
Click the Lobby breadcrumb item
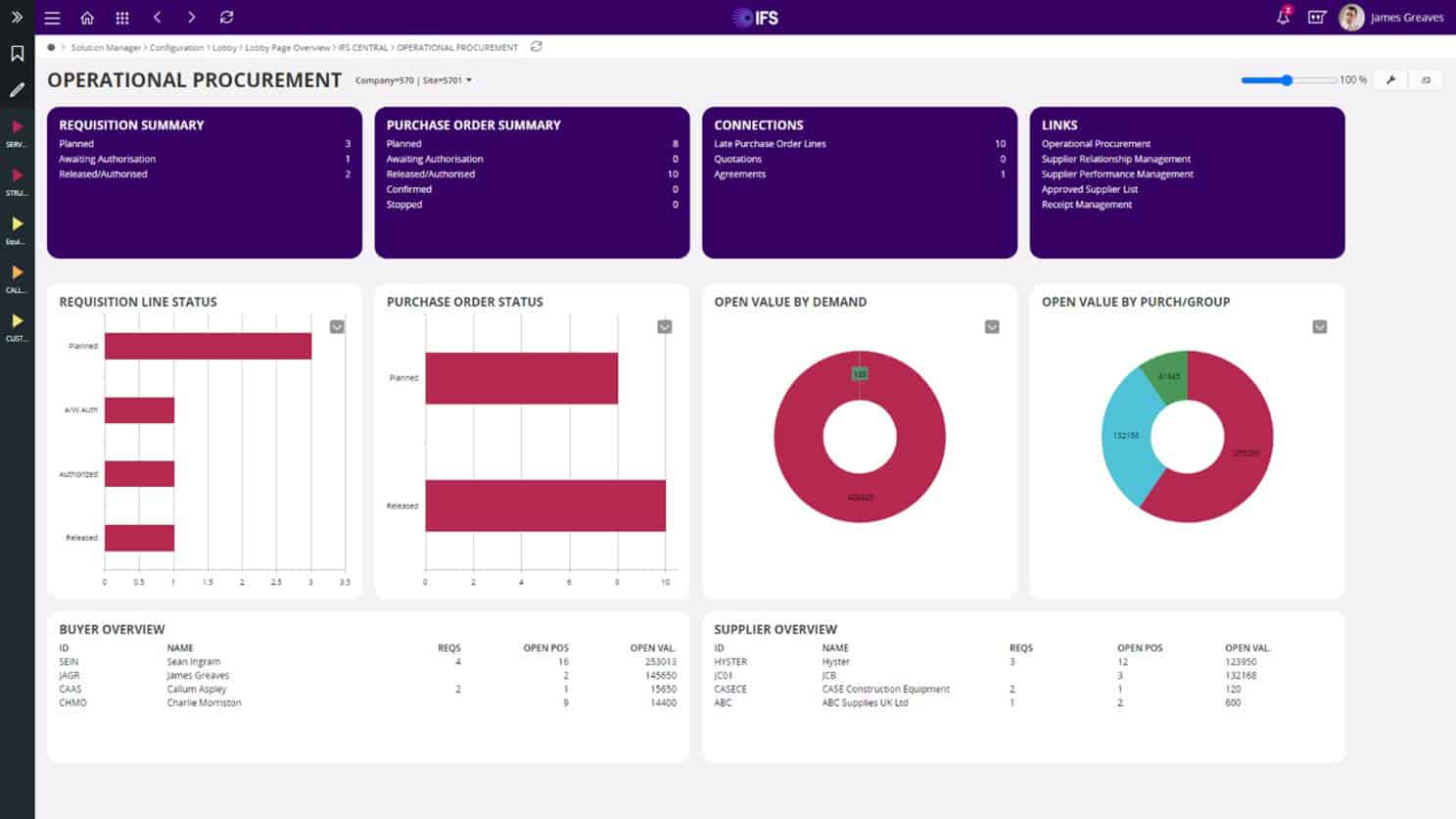coord(224,48)
